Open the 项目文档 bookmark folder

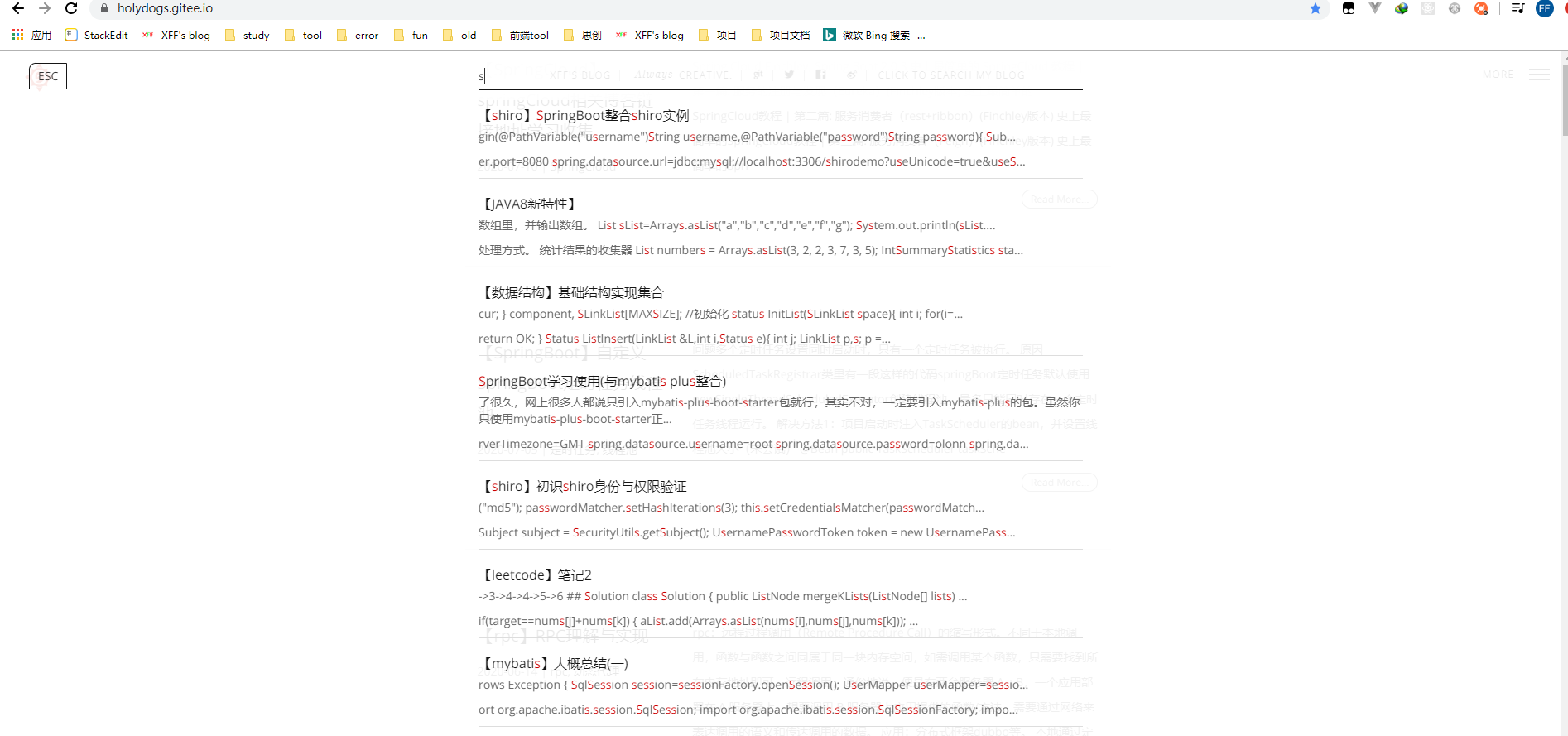781,35
